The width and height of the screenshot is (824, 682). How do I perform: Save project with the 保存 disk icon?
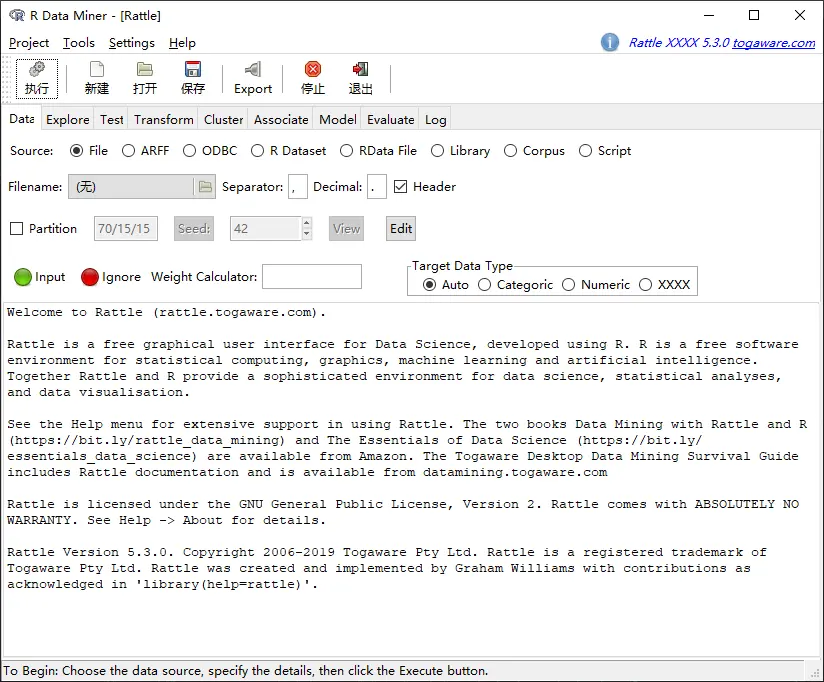[x=193, y=78]
